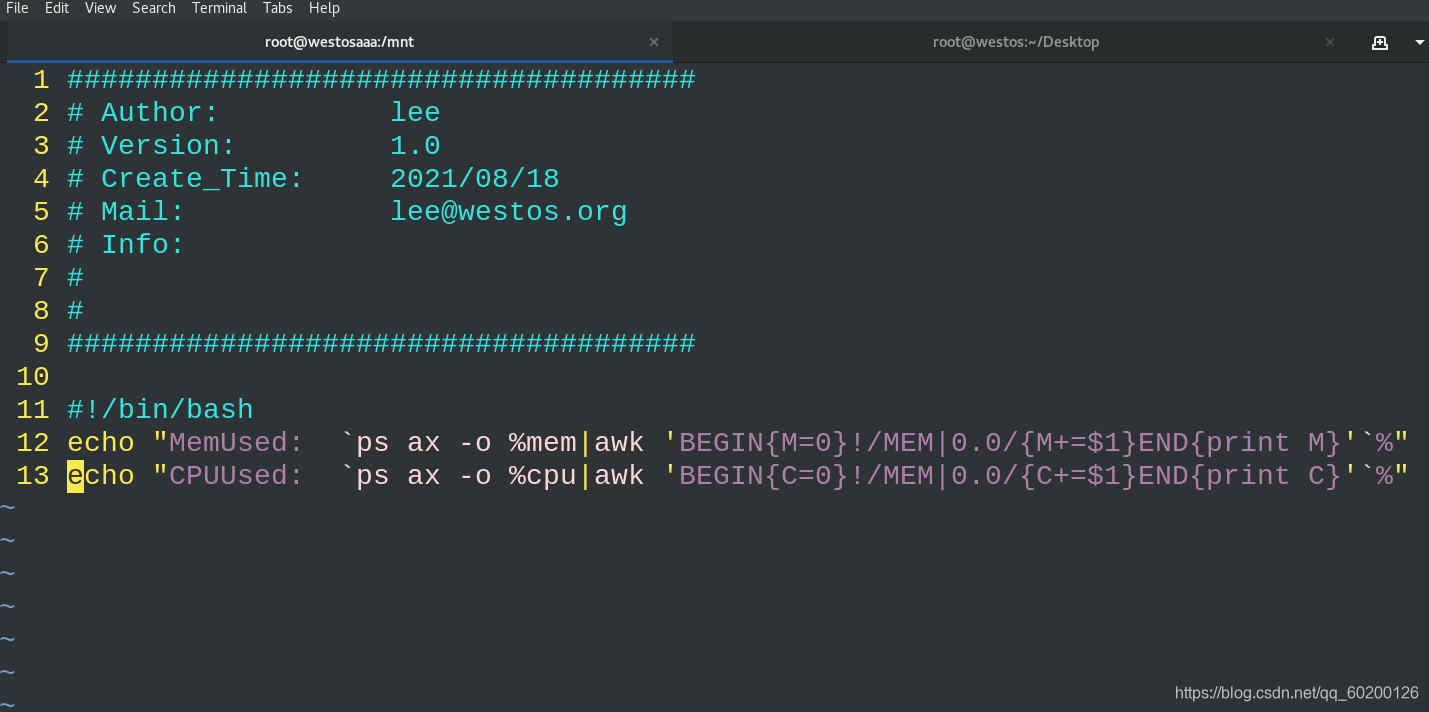Click line number 10 in the gutter
The image size is (1429, 712).
tap(33, 376)
